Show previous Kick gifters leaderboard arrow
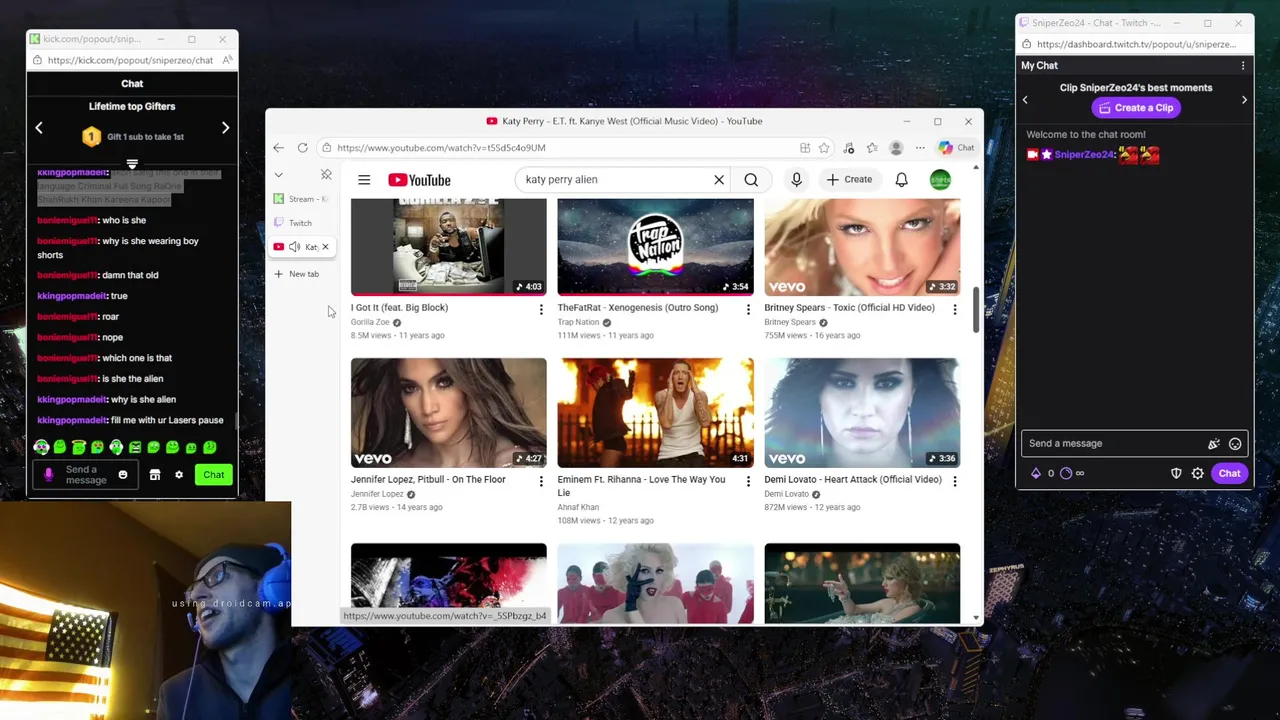Screen dimensions: 1280x720 (x=39, y=128)
